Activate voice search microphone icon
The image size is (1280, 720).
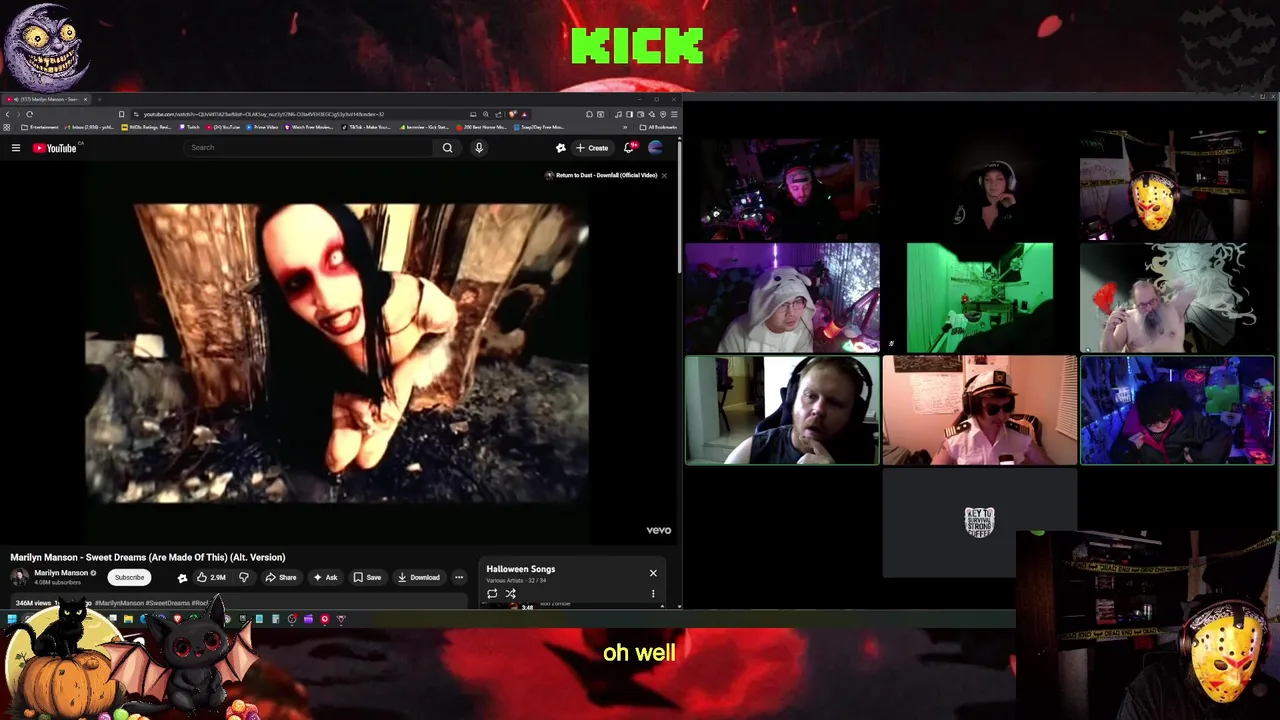pyautogui.click(x=479, y=148)
